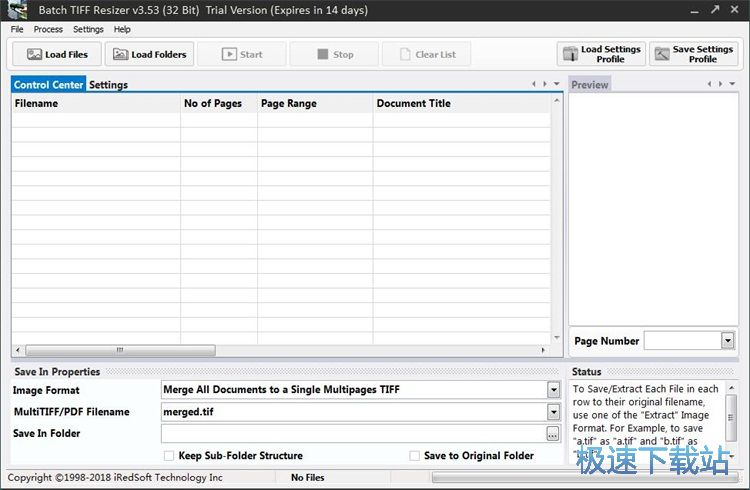
Task: Open the Help menu
Action: [122, 30]
